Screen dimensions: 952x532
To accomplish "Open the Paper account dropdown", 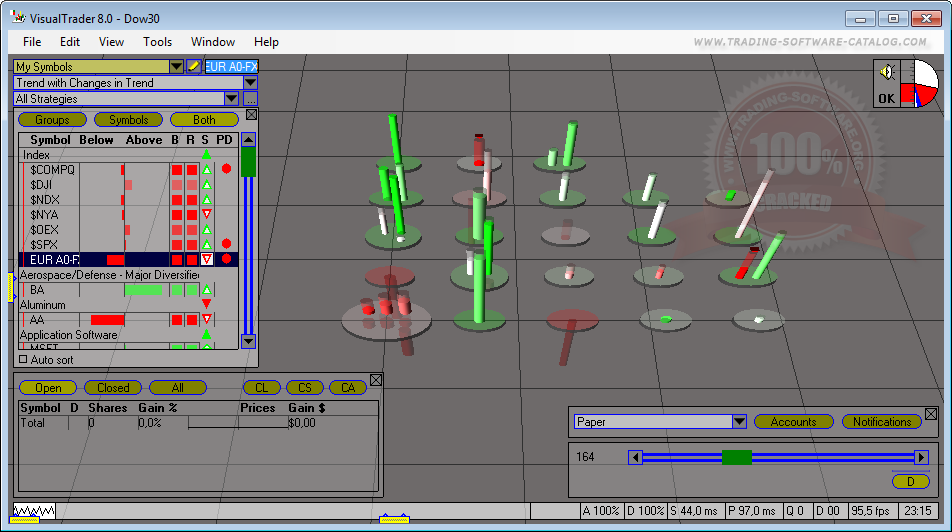I will click(740, 422).
